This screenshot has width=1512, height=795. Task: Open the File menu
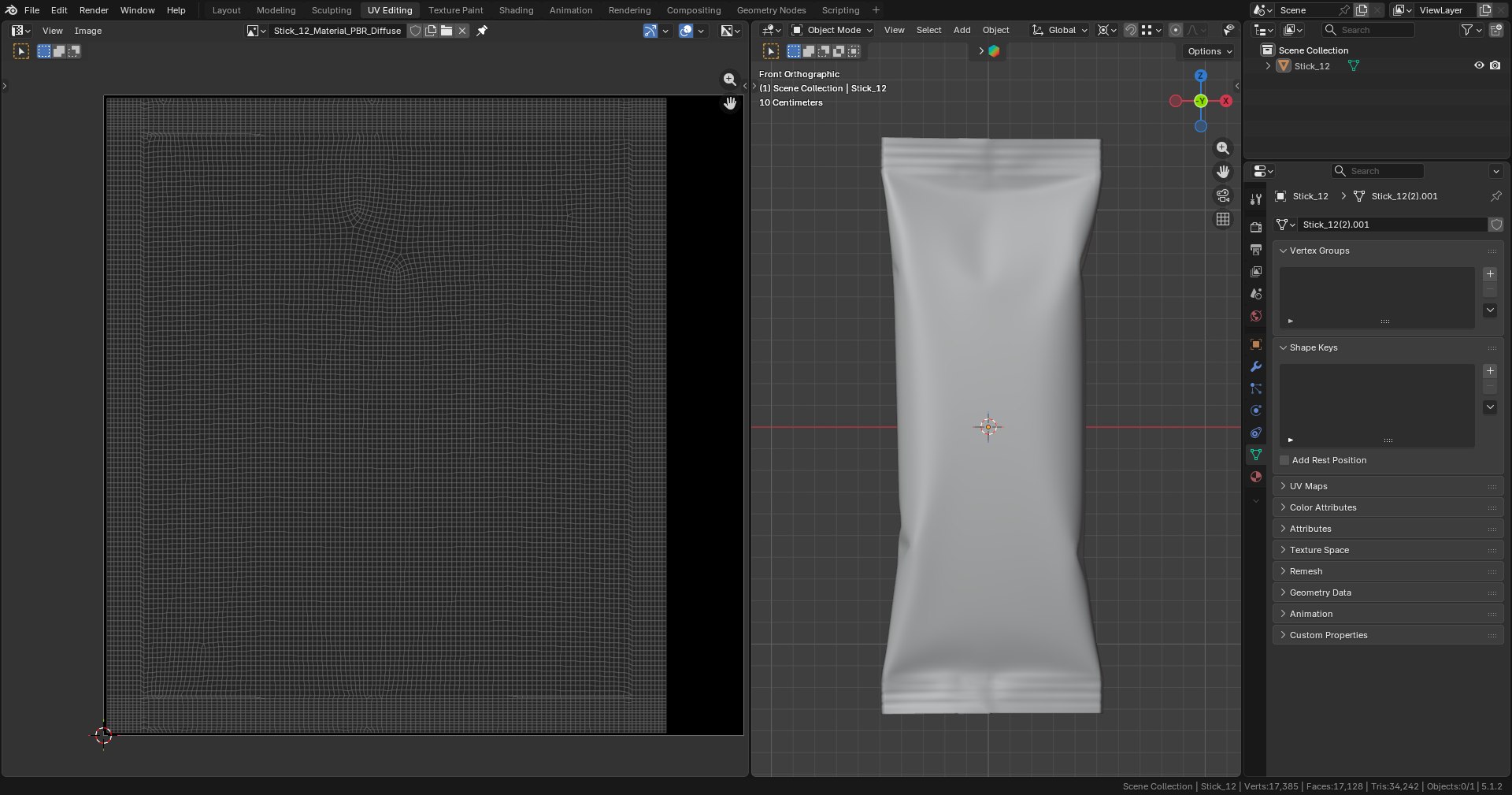pos(31,10)
